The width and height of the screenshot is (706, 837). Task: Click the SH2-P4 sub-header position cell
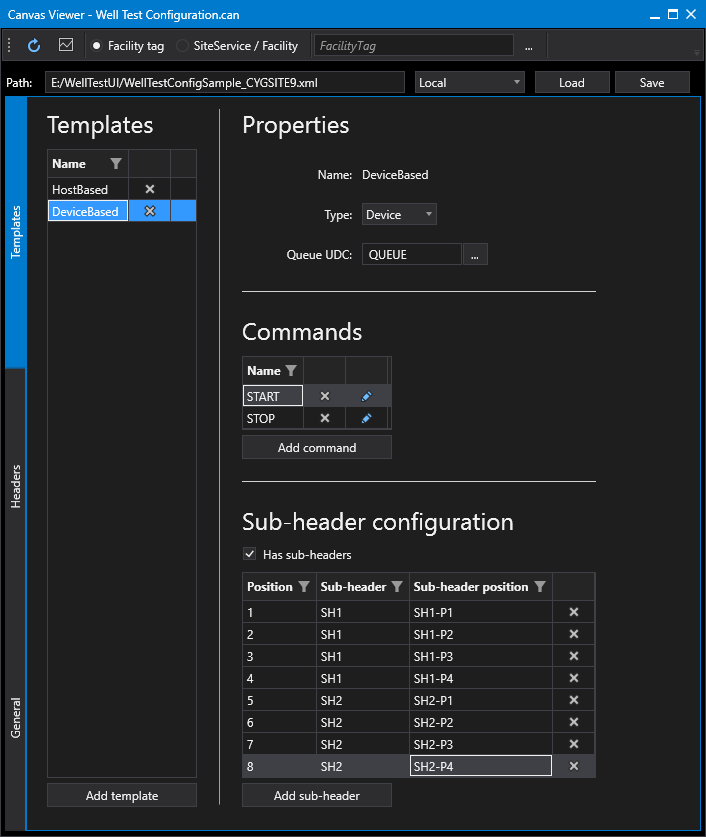pos(481,765)
